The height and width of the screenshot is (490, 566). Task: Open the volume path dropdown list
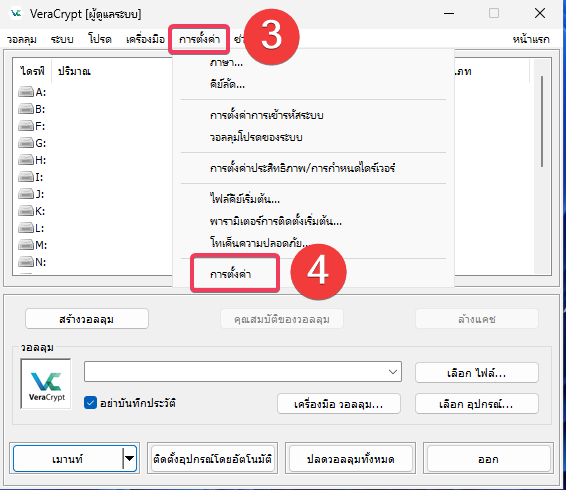[393, 372]
